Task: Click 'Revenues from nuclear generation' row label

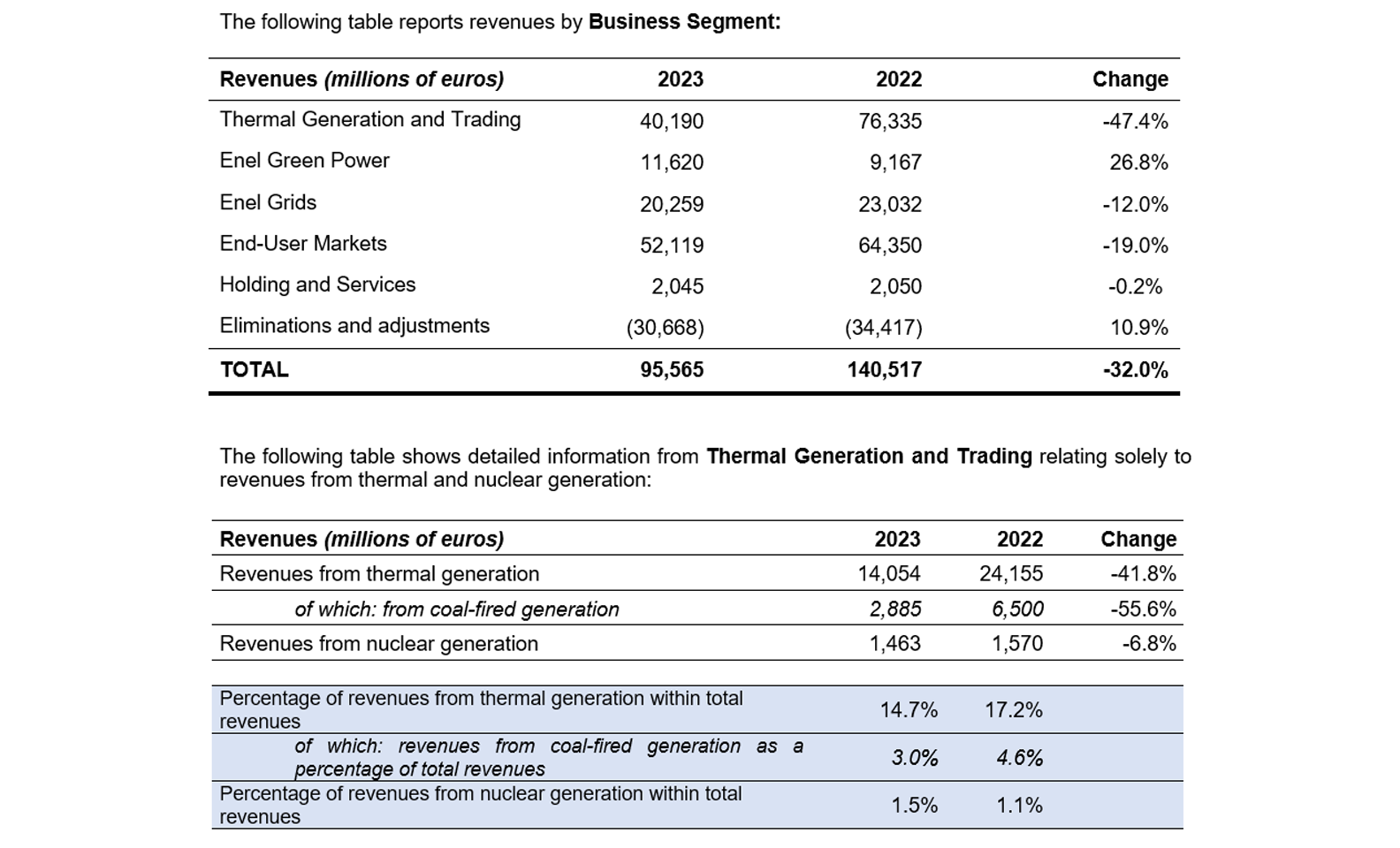Action: coord(378,643)
